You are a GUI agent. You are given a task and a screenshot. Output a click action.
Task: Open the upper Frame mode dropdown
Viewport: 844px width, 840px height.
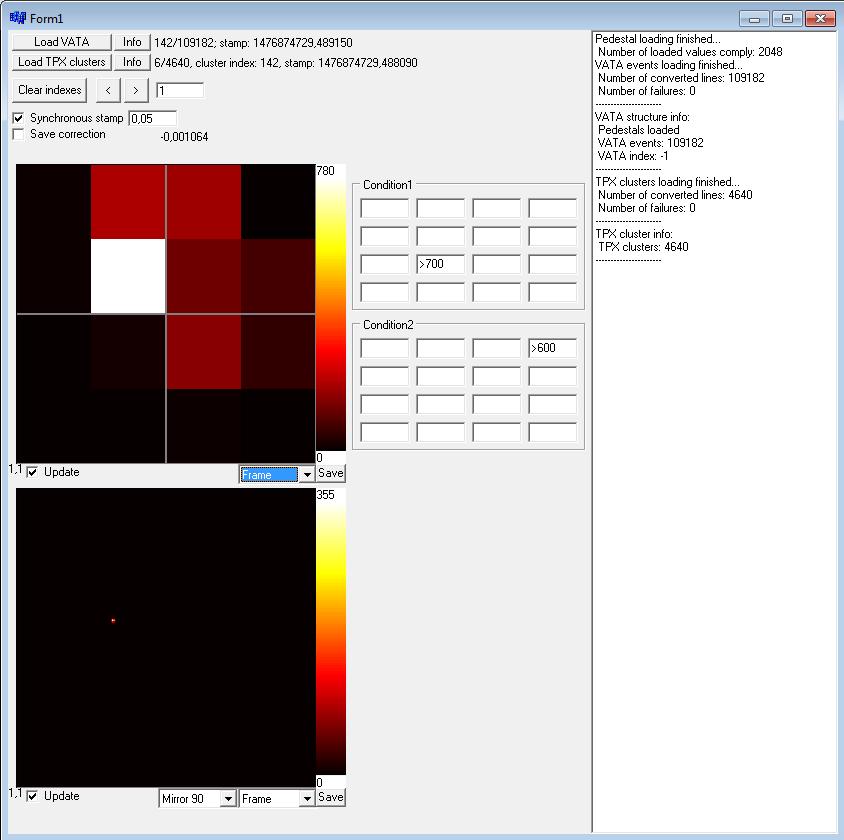click(277, 475)
